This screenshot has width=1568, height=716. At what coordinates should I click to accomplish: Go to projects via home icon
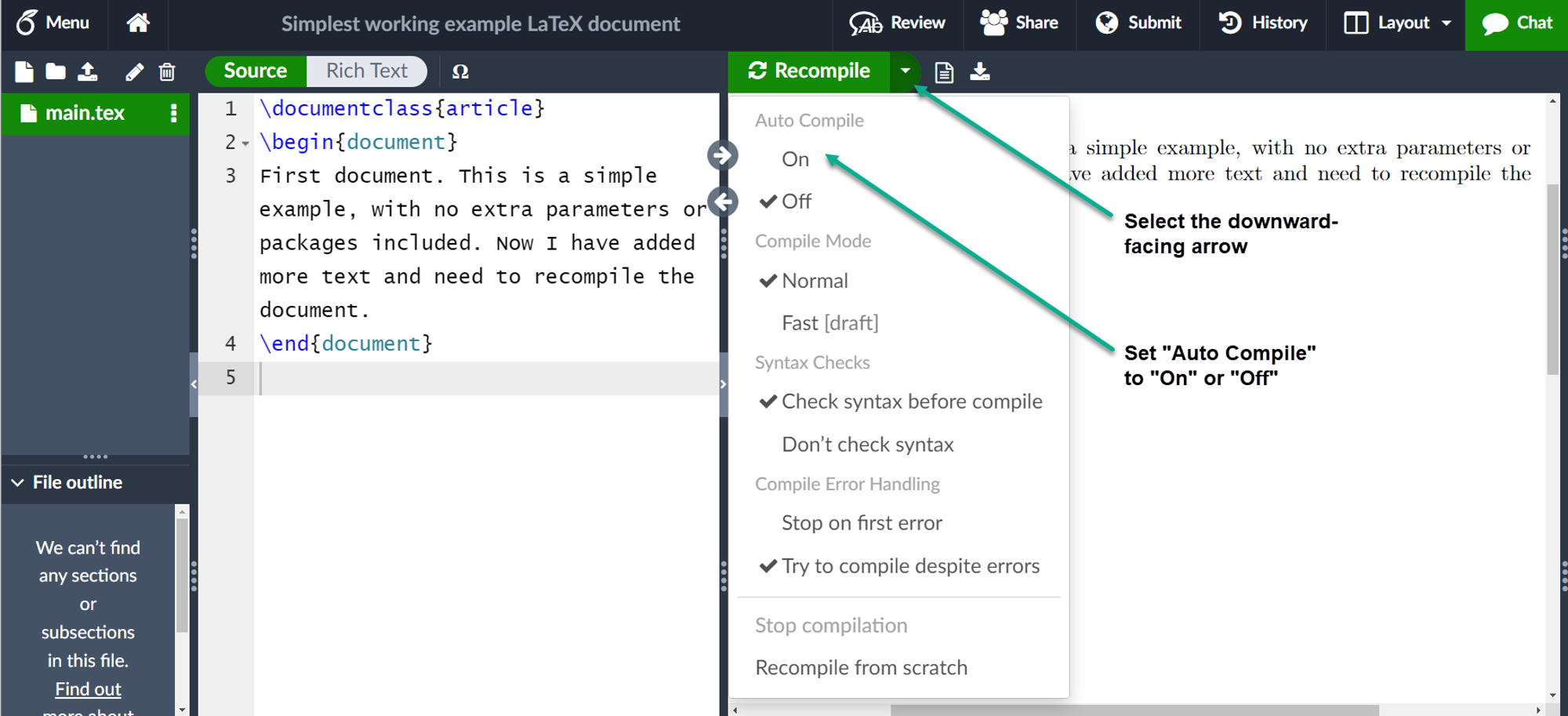click(x=138, y=23)
